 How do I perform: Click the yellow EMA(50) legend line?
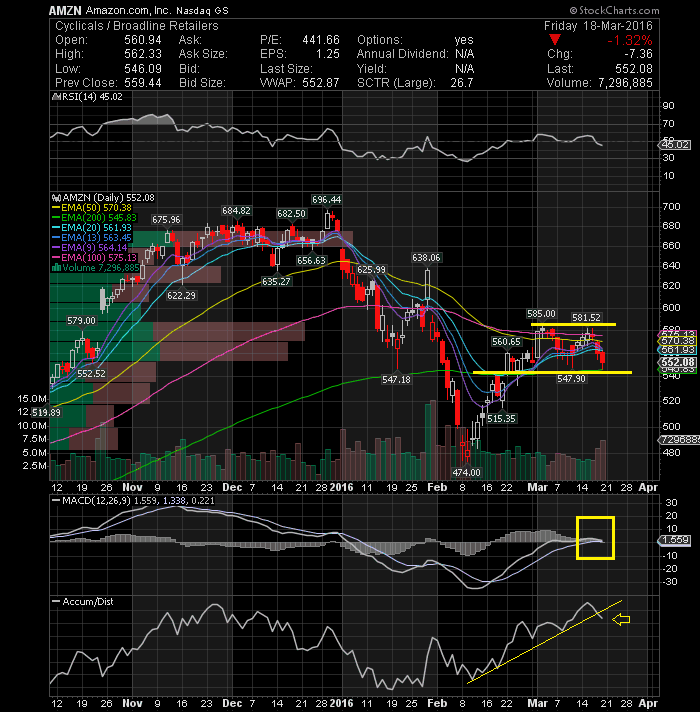56,208
